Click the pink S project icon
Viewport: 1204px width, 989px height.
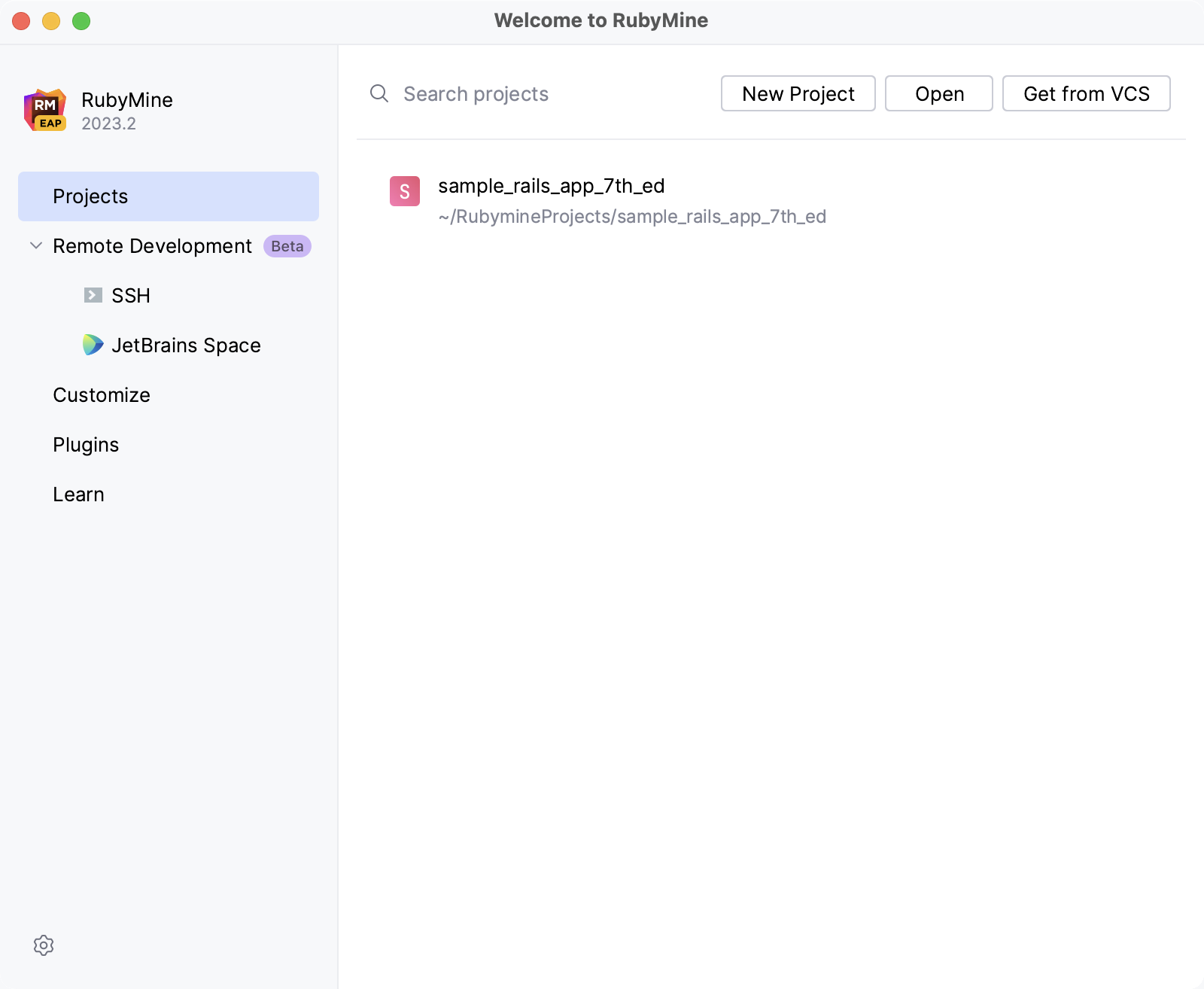click(405, 191)
